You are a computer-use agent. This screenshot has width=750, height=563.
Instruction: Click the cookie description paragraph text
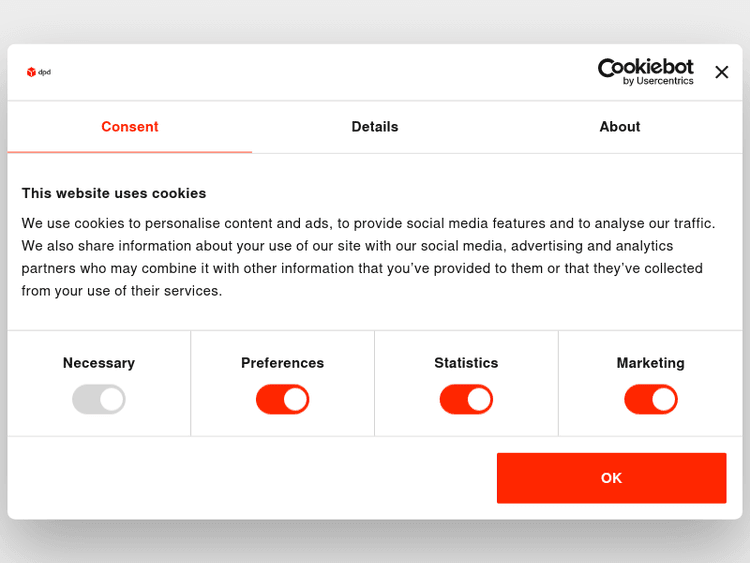click(368, 257)
